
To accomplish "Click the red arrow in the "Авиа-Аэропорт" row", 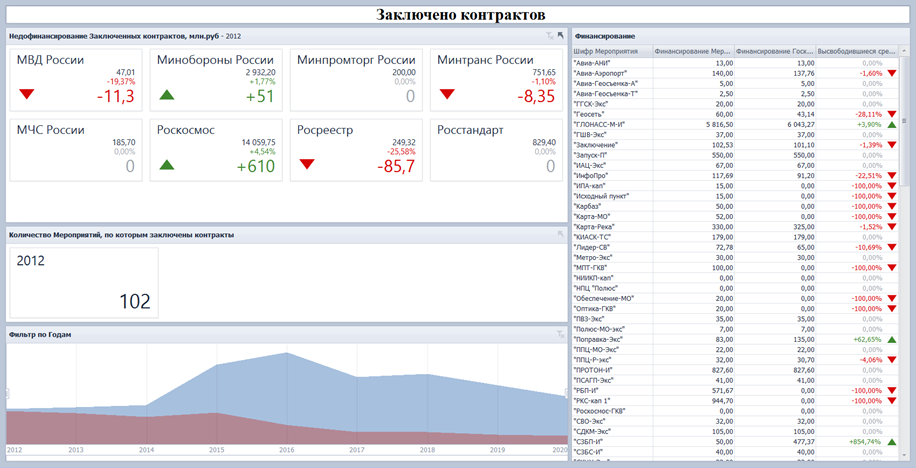I will [x=891, y=73].
